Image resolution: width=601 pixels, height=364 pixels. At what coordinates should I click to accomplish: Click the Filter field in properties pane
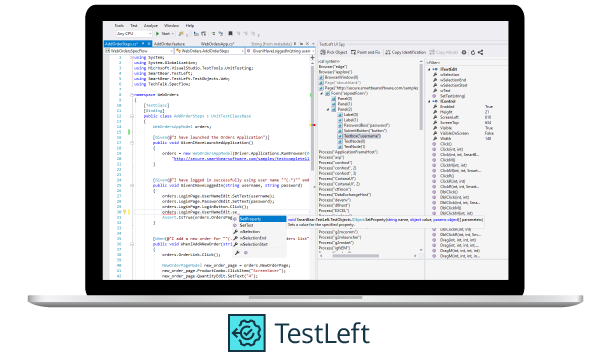click(x=466, y=62)
